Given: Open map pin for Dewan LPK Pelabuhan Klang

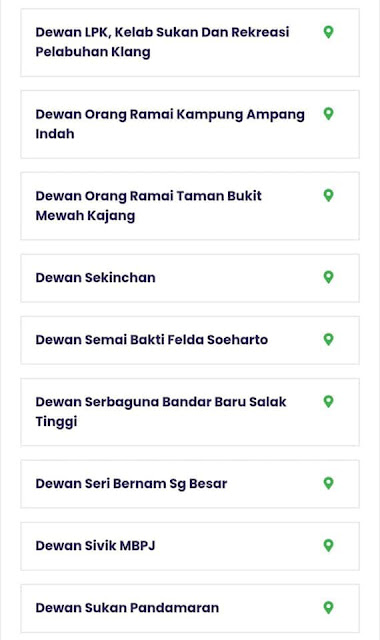Looking at the screenshot, I should (328, 32).
